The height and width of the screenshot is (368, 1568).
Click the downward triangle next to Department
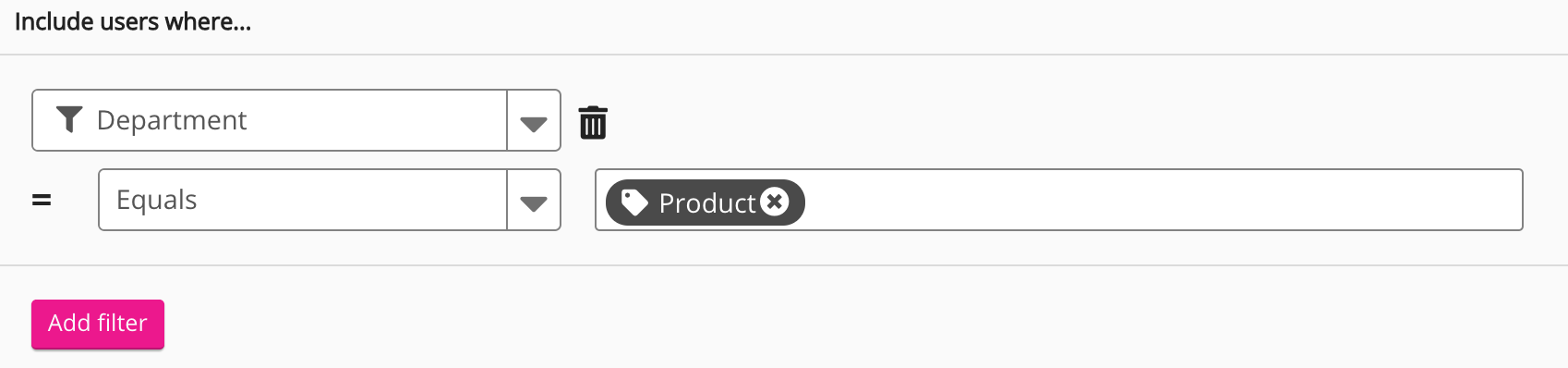[534, 123]
